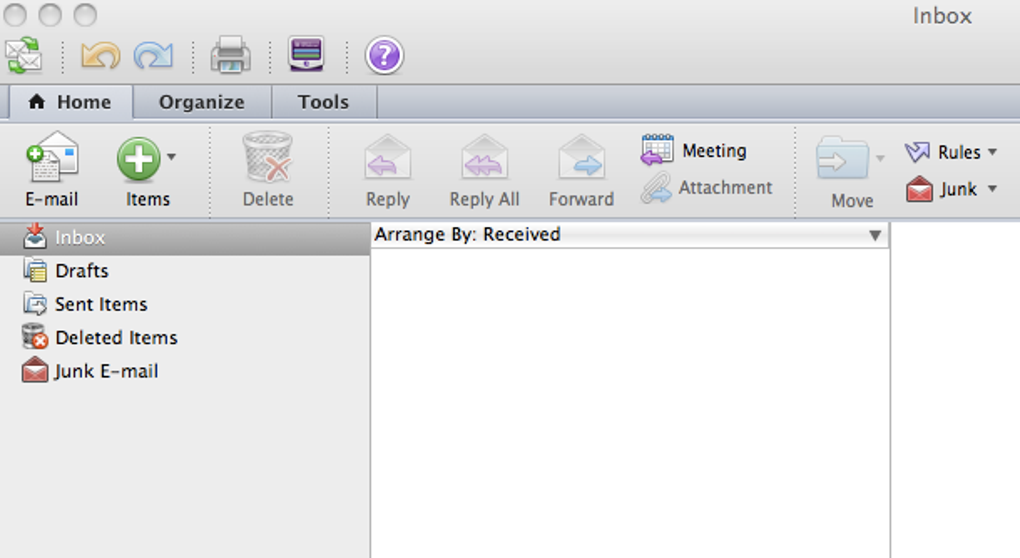Click the Meeting calendar button
This screenshot has height=558, width=1020.
pos(693,150)
